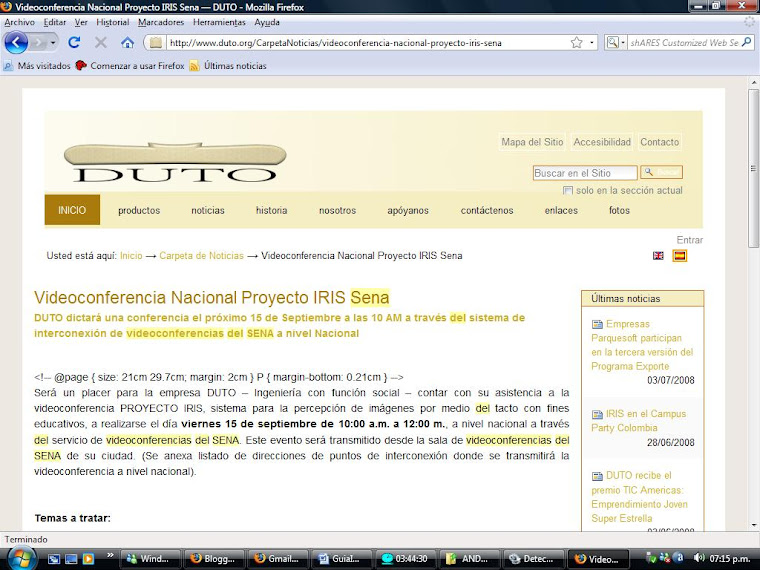
Task: Click the Buscar en el Sitio field
Action: 585,173
